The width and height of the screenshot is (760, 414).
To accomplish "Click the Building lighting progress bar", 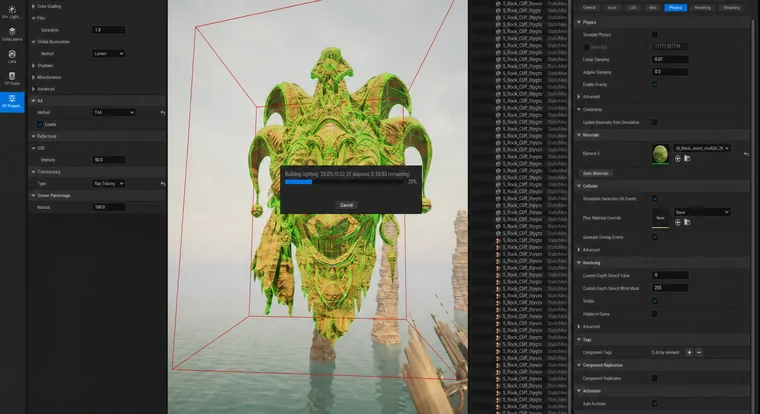I will click(x=344, y=182).
